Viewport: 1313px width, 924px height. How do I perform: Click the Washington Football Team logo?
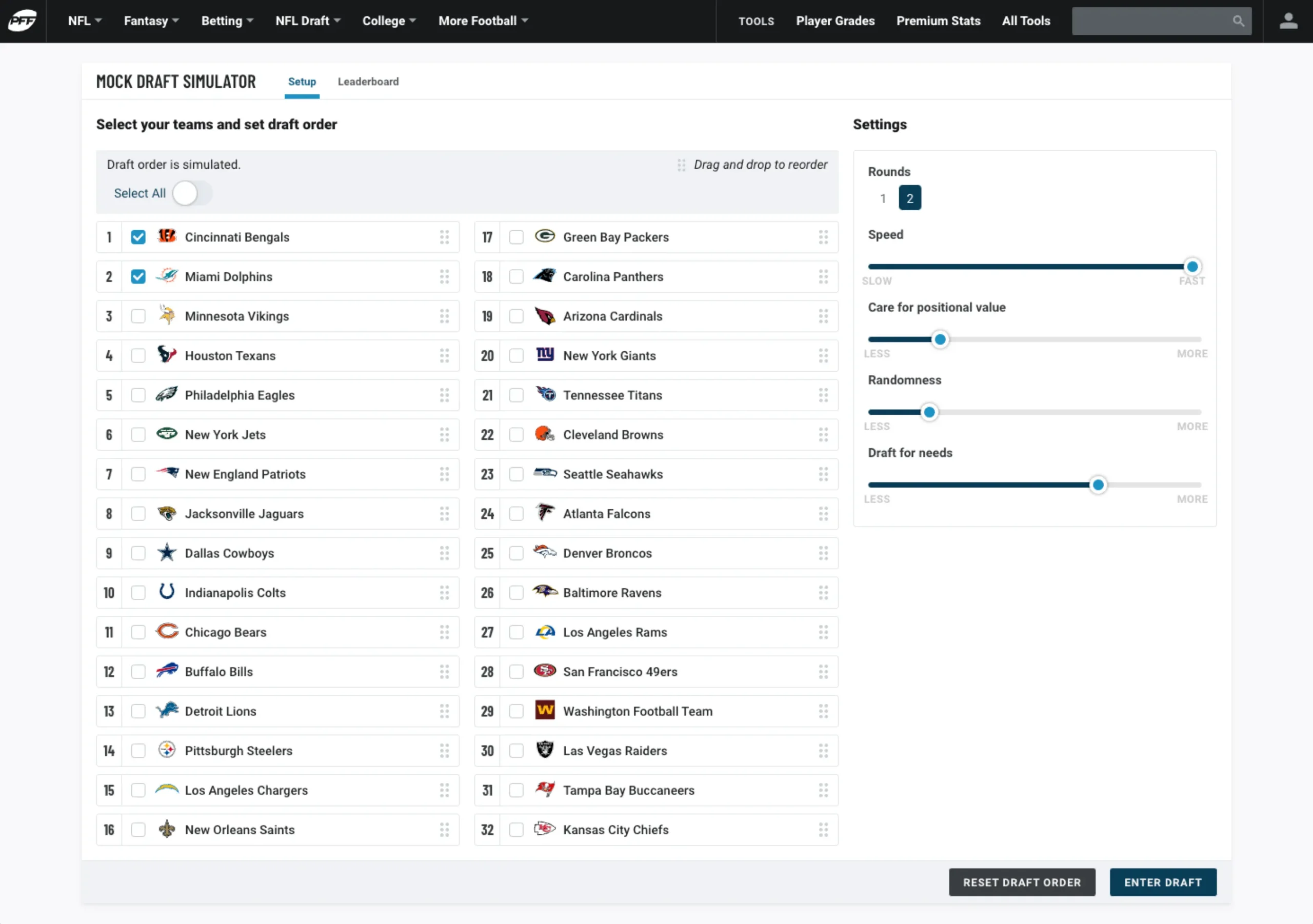pyautogui.click(x=545, y=710)
